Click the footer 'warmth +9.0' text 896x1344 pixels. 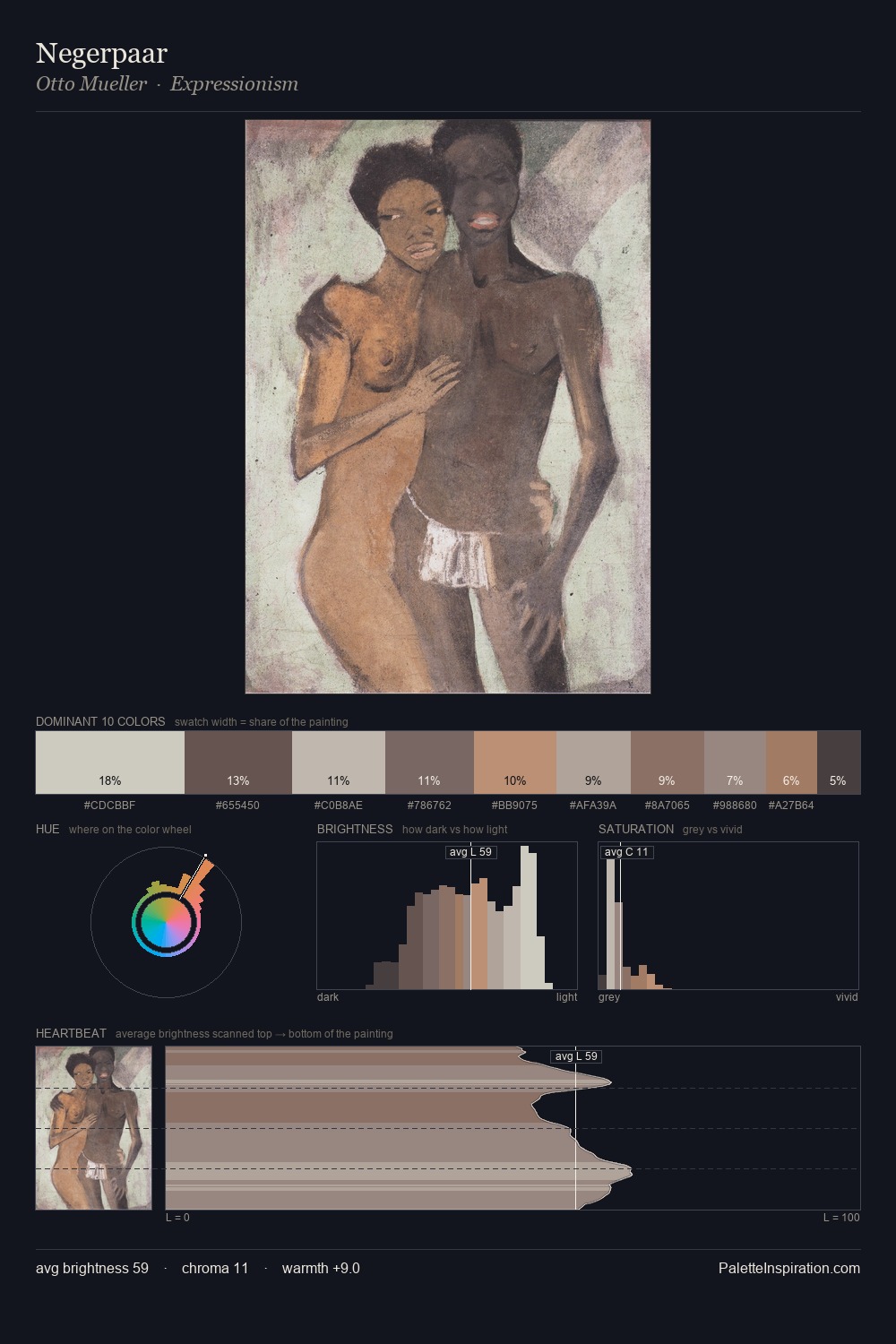[x=321, y=1268]
